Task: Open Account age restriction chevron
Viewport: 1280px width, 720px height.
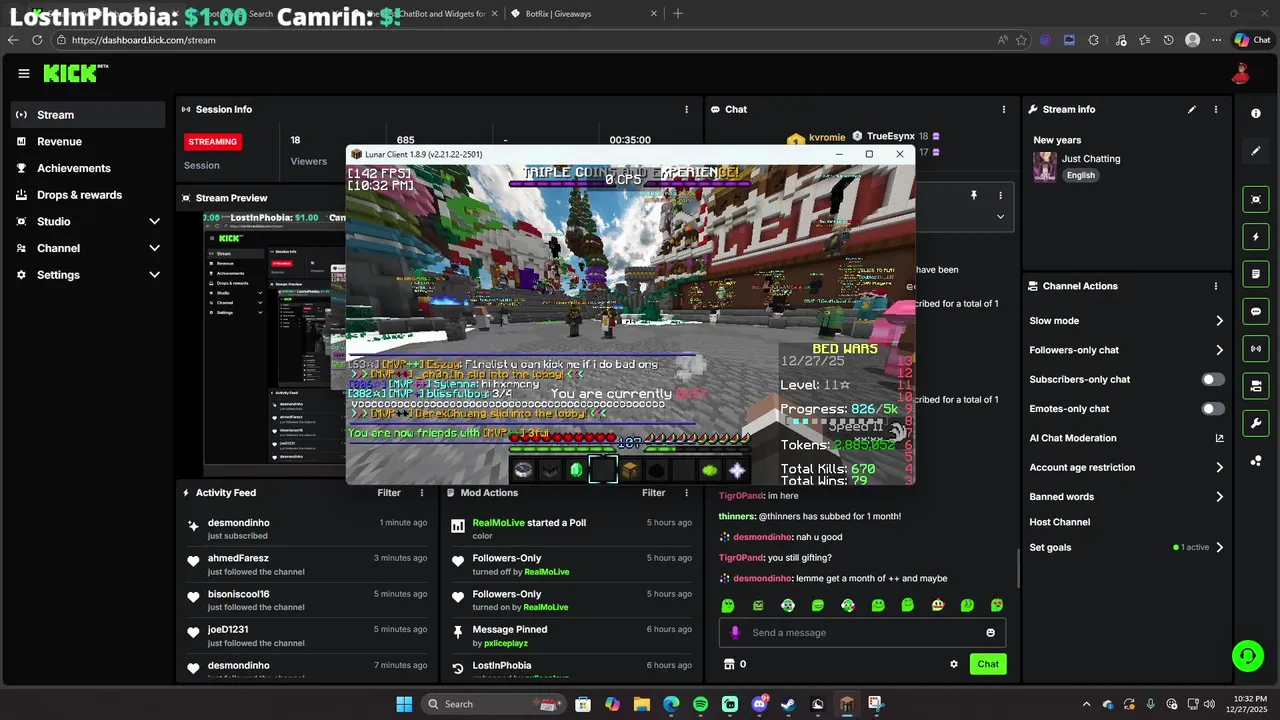Action: coord(1219,467)
